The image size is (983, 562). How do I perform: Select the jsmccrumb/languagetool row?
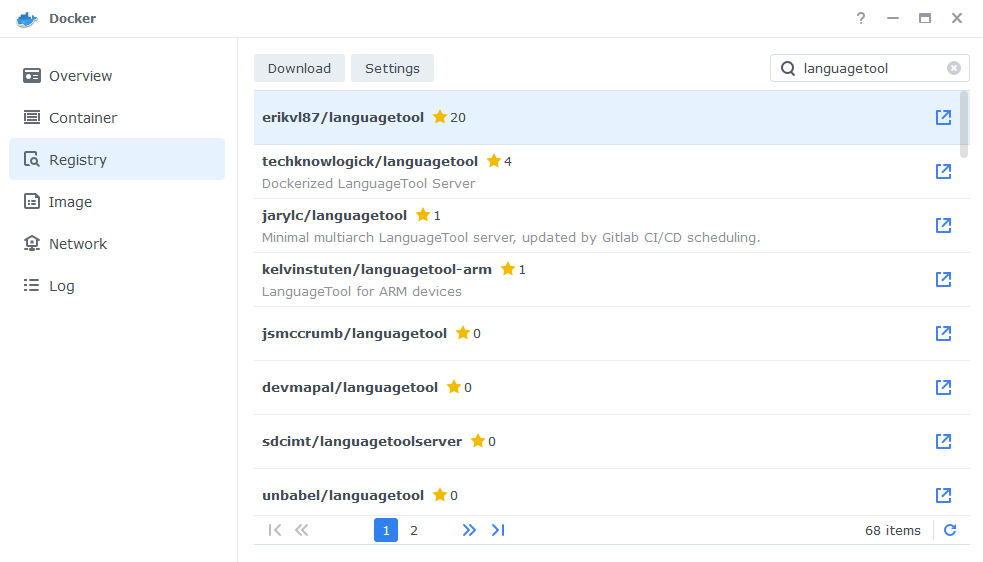[x=611, y=334]
